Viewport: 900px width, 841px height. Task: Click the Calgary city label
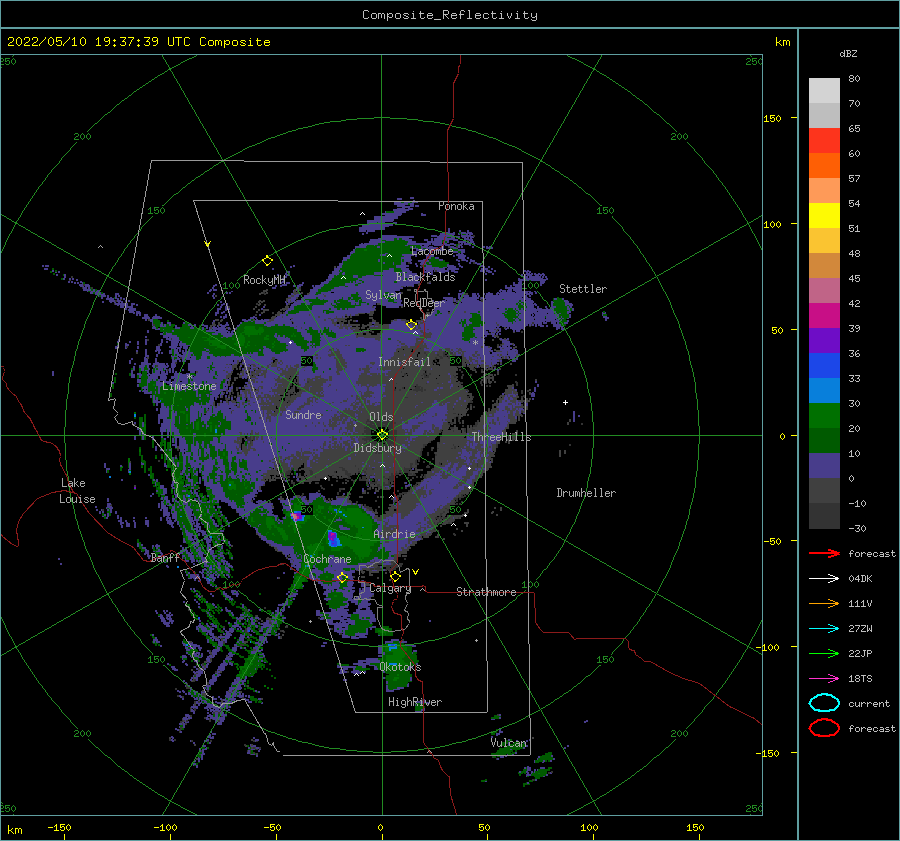point(390,588)
